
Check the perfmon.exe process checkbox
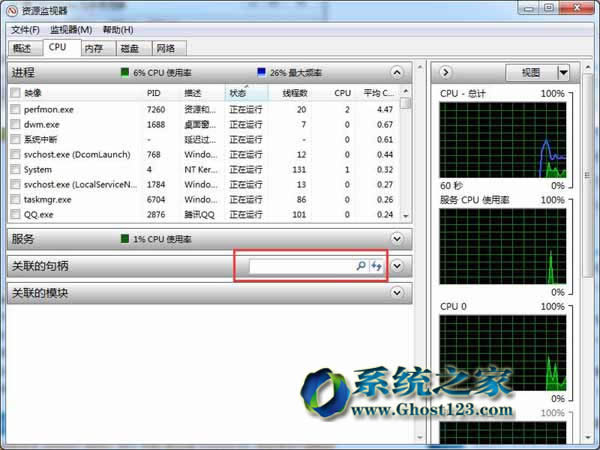click(x=15, y=109)
